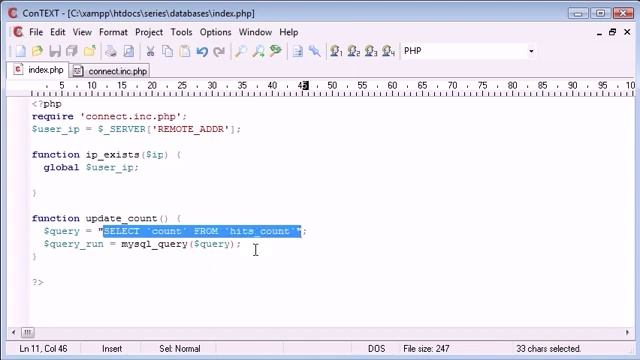Image resolution: width=640 pixels, height=360 pixels.
Task: Redo the edit with the gray arrow
Action: point(219,51)
